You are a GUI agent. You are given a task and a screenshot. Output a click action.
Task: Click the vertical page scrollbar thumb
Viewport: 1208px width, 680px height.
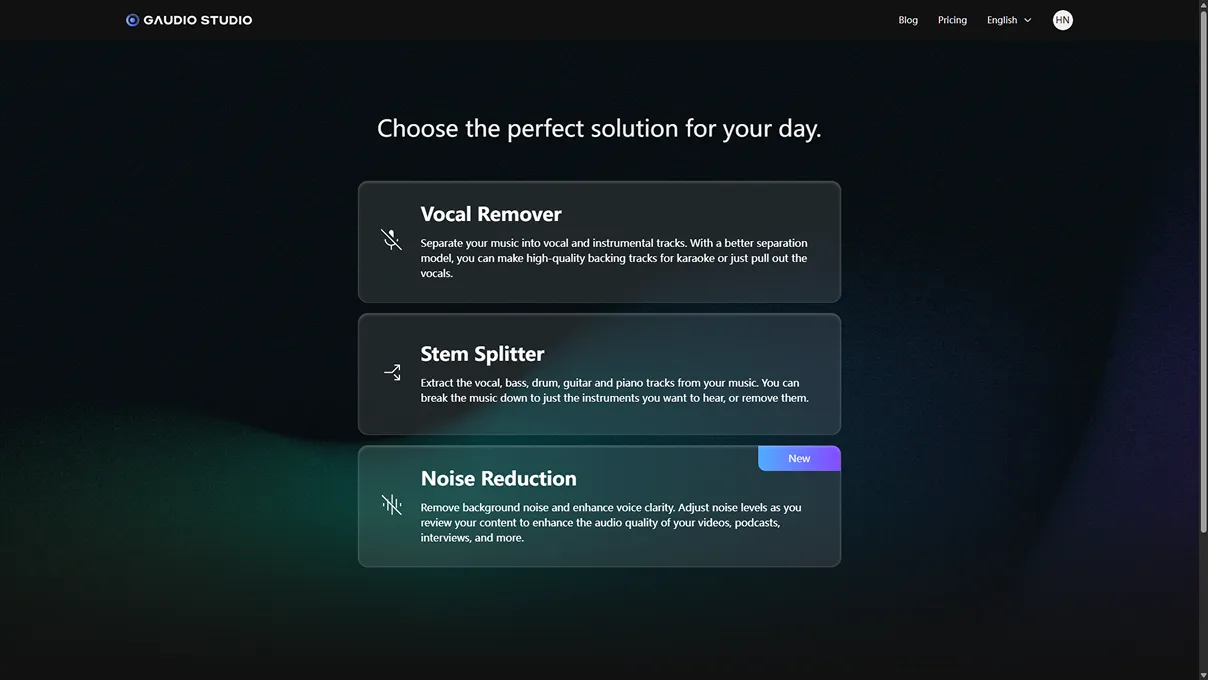tap(1203, 270)
